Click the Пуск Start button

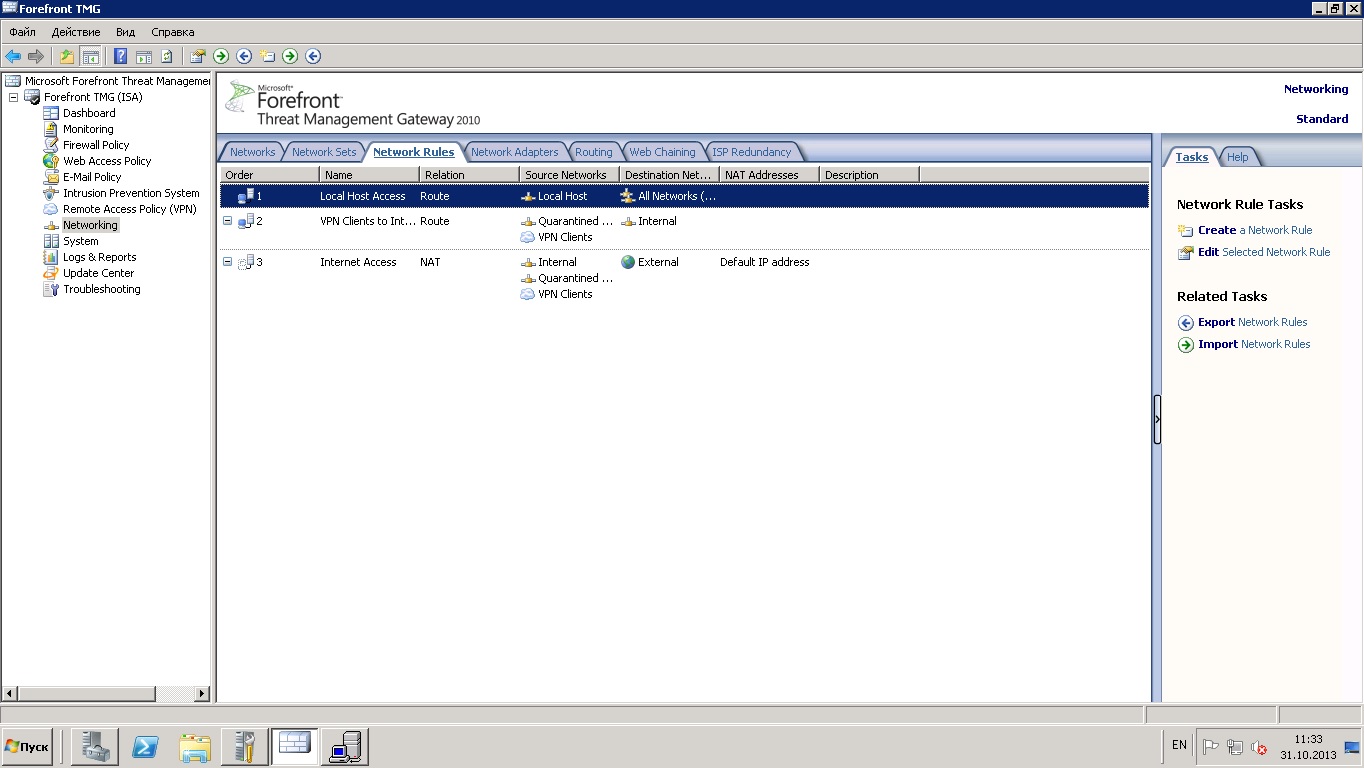[x=27, y=747]
